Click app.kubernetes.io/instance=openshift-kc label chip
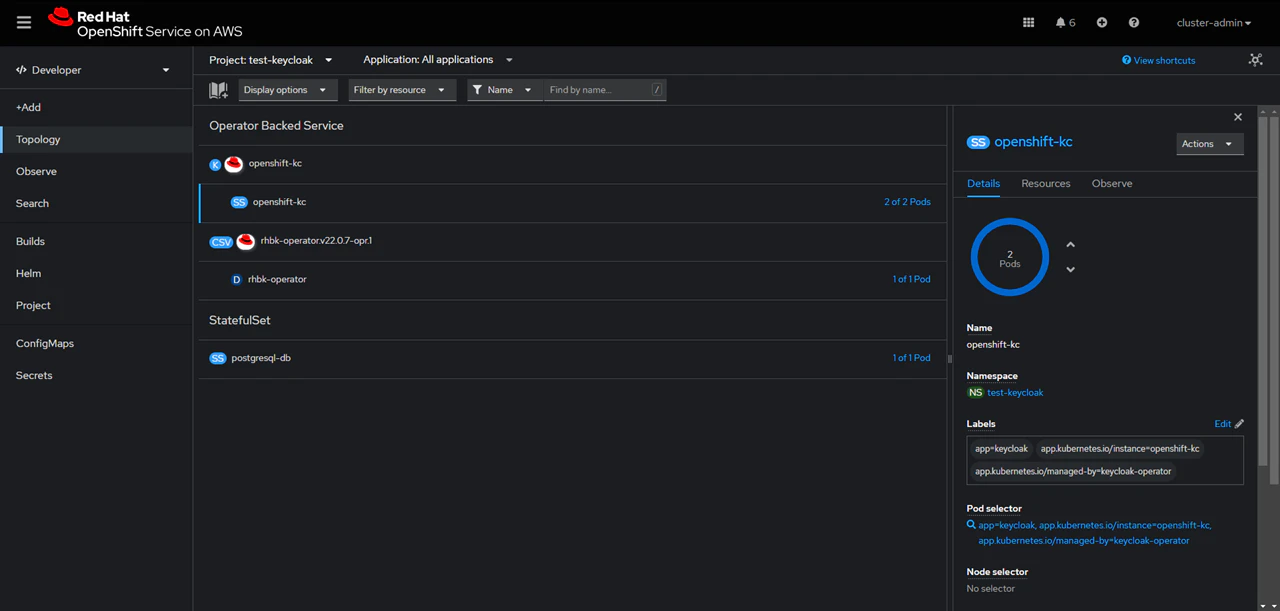 1120,449
